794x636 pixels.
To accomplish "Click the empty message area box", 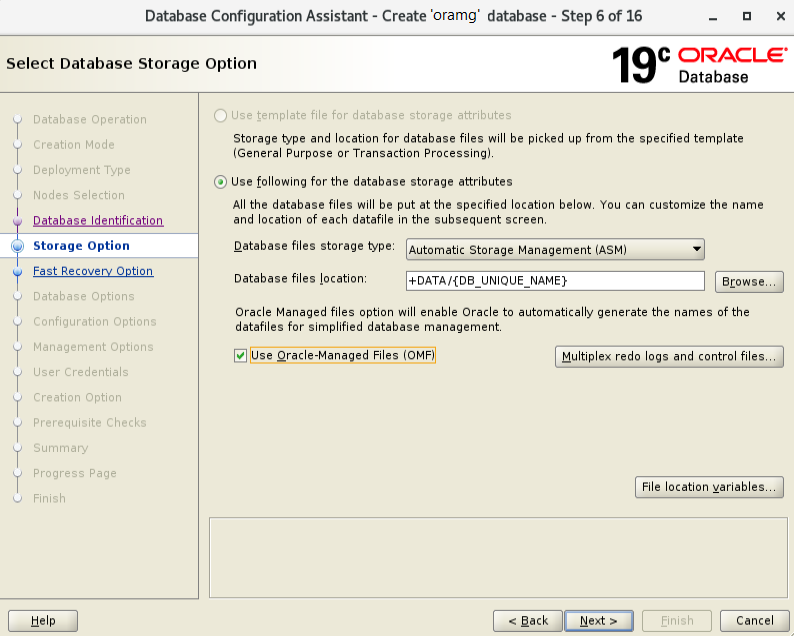I will pos(498,558).
